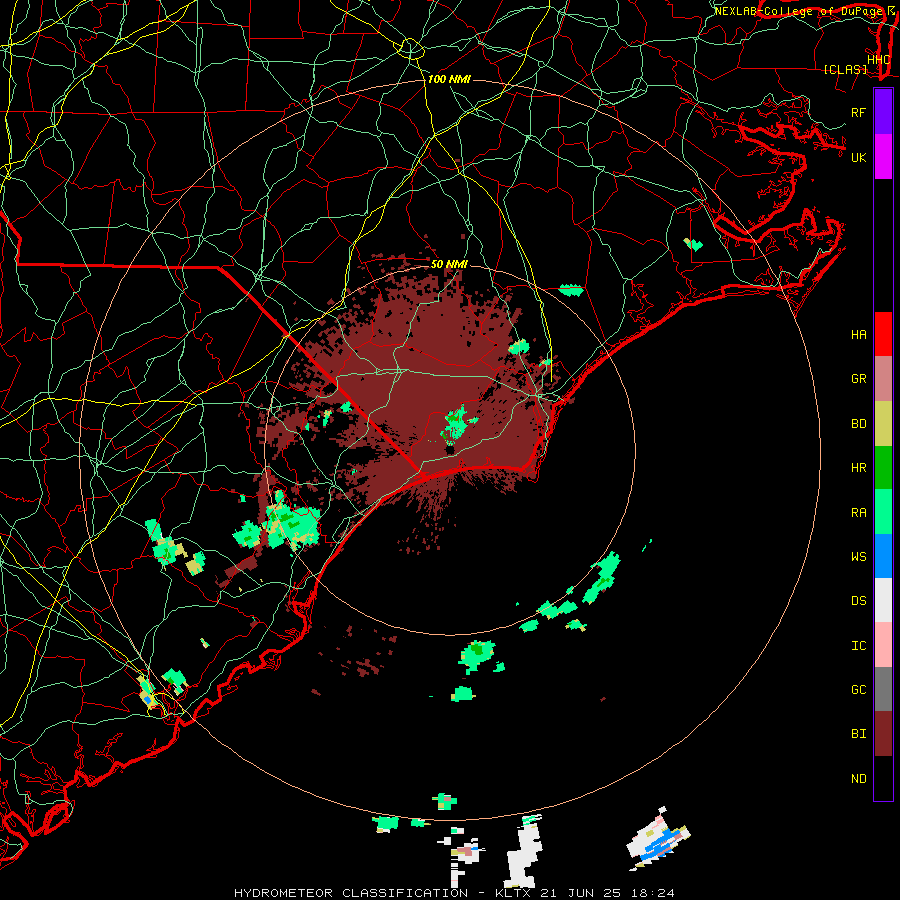Pick the light green RA legend swatch
The height and width of the screenshot is (900, 900).
coord(883,512)
